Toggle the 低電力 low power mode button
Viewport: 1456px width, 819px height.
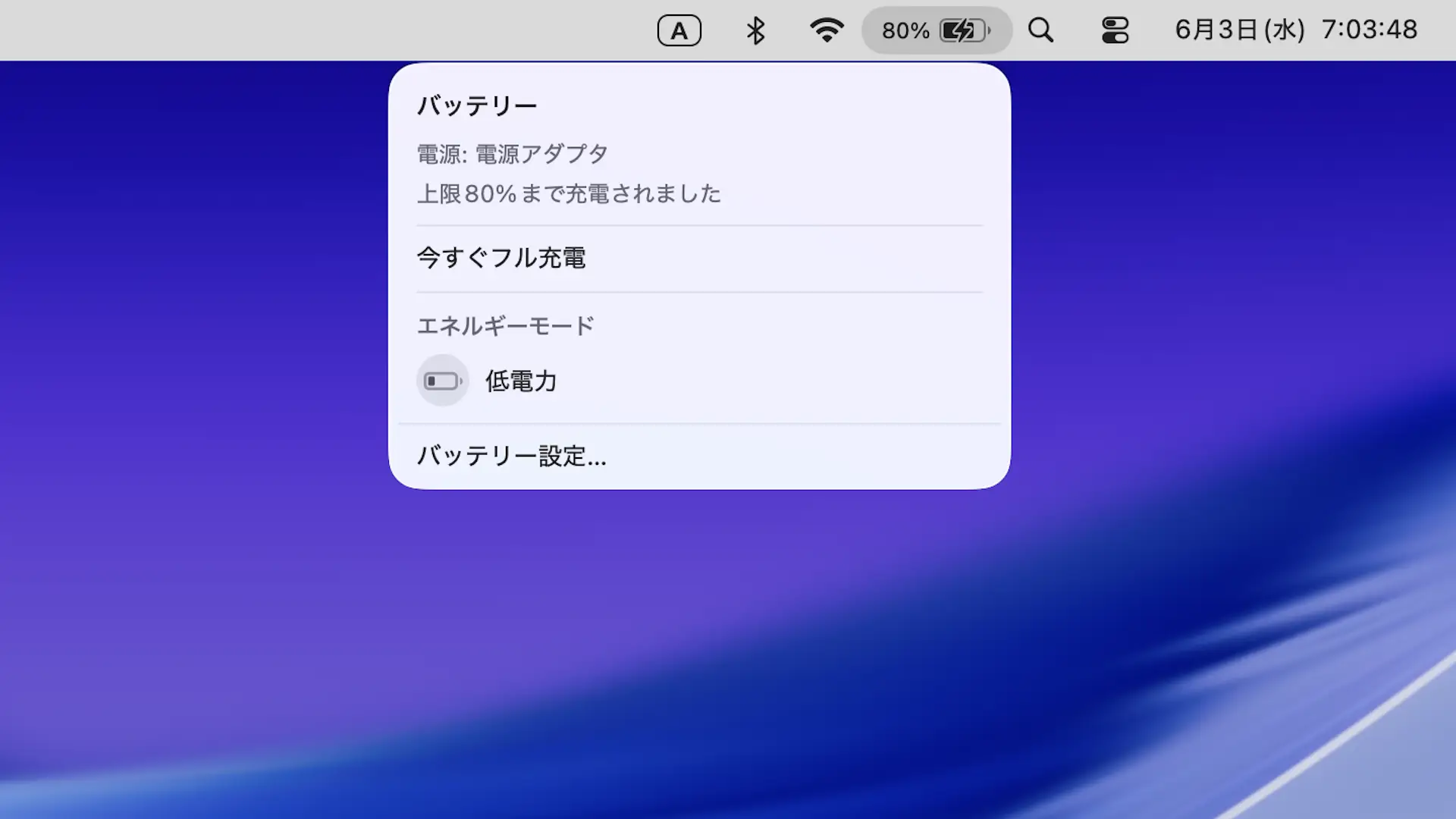pos(442,380)
